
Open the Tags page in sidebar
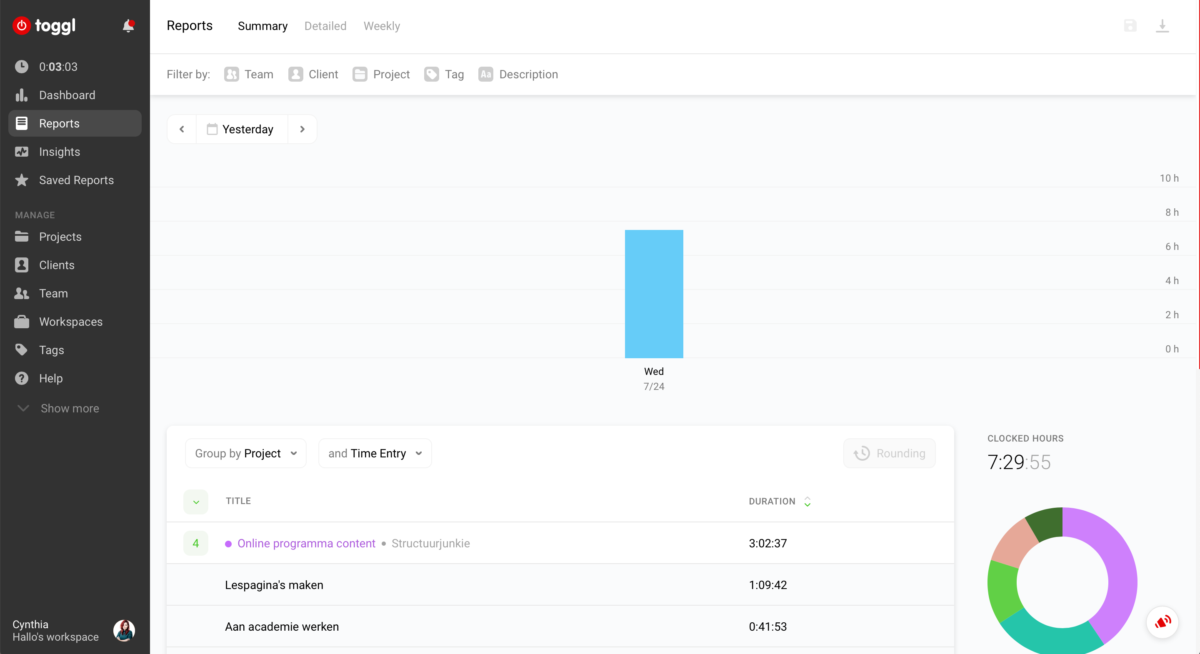[x=51, y=350]
